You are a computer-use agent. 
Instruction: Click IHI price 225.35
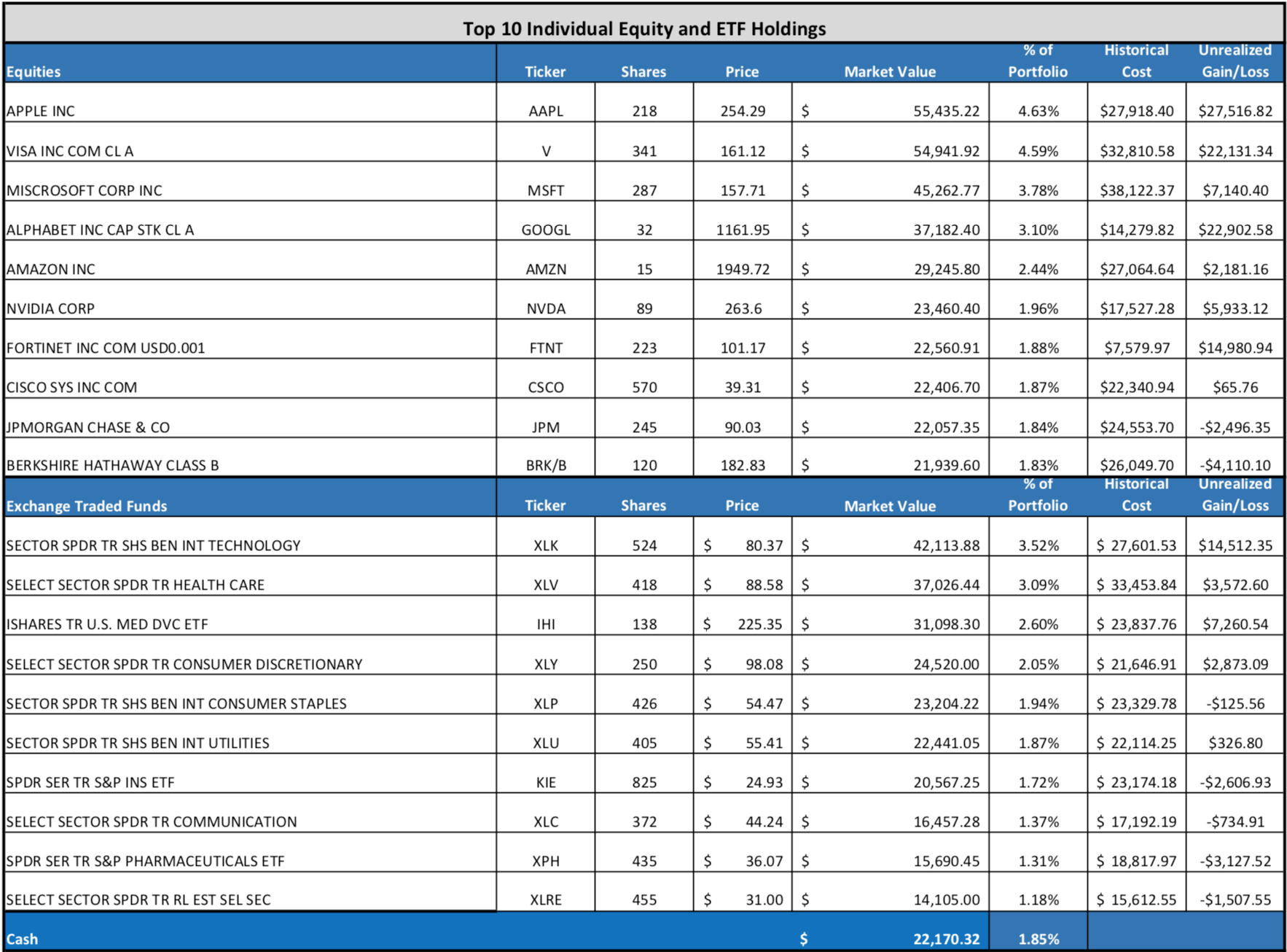[x=760, y=624]
